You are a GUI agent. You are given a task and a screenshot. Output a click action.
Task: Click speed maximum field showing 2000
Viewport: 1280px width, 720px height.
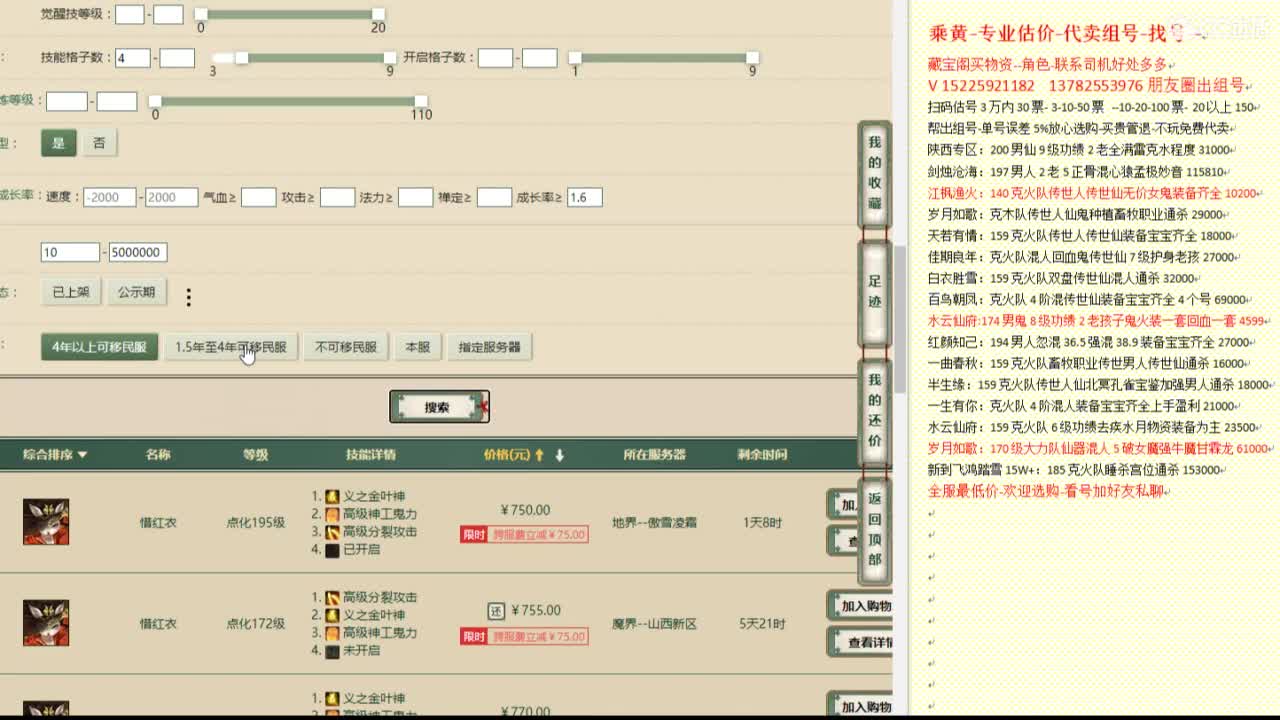(x=172, y=197)
